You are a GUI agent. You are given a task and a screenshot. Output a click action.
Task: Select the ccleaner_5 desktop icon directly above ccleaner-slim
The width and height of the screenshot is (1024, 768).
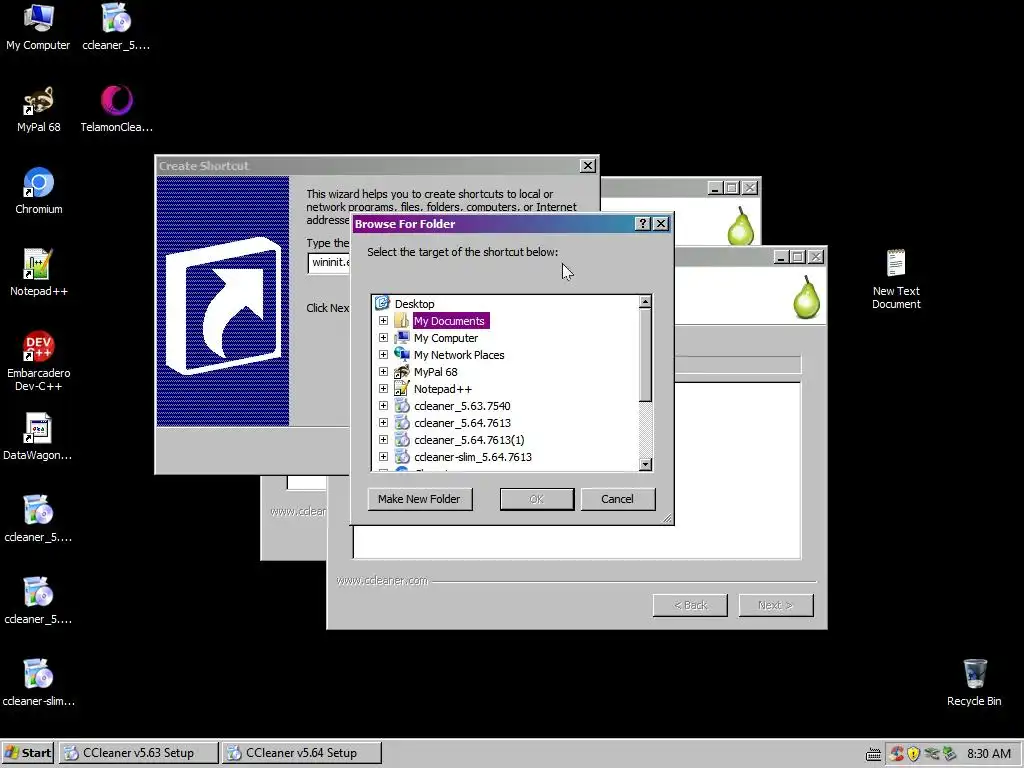(x=38, y=602)
